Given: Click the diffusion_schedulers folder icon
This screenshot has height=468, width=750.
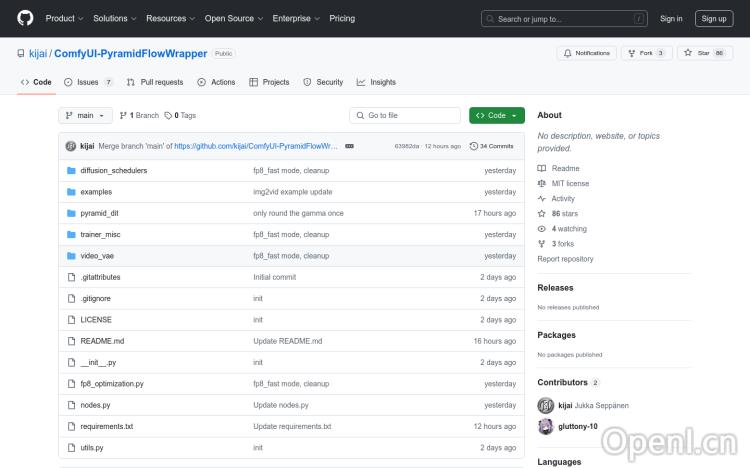Looking at the screenshot, I should pyautogui.click(x=71, y=170).
